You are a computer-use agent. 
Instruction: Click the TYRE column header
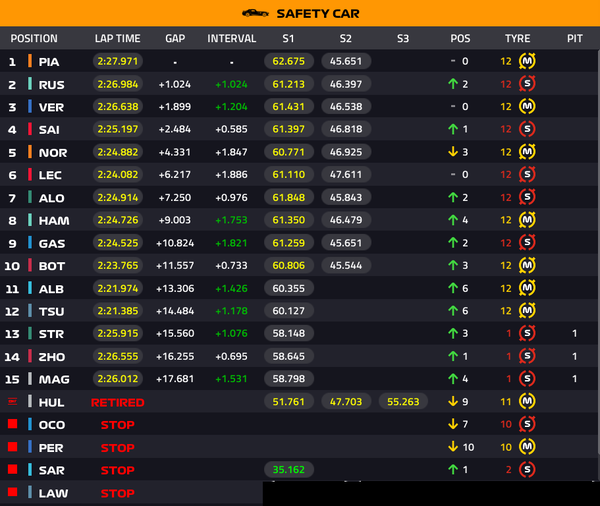click(517, 39)
